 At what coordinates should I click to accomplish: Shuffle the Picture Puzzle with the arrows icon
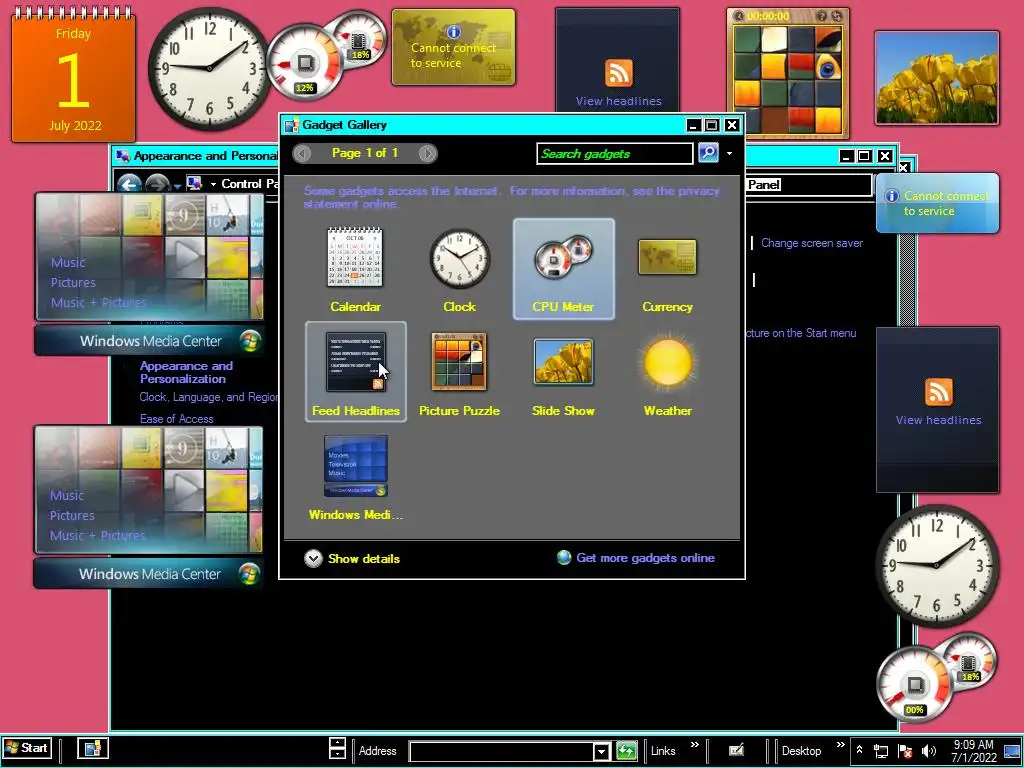pyautogui.click(x=836, y=16)
